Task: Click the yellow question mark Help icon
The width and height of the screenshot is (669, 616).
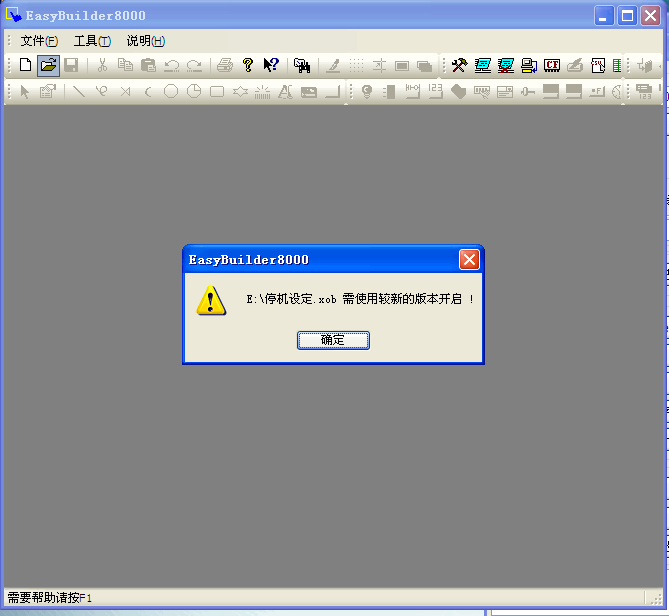Action: [248, 66]
